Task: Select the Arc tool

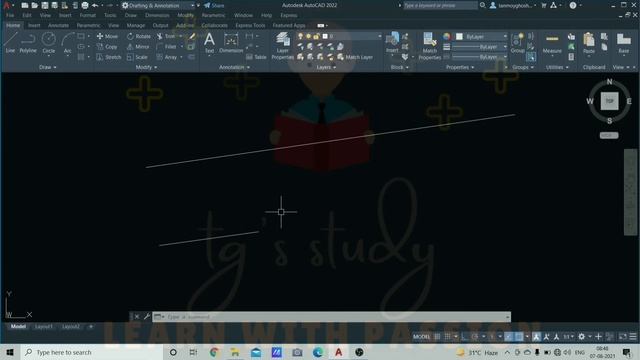Action: coord(67,43)
